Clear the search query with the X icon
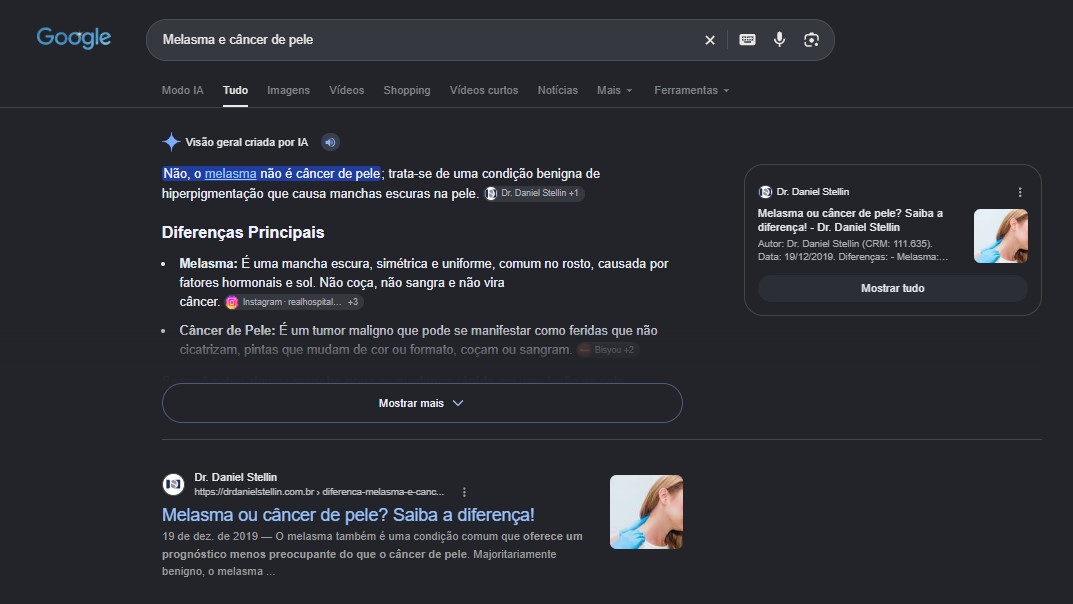Screen dimensions: 1073x604 (710, 40)
